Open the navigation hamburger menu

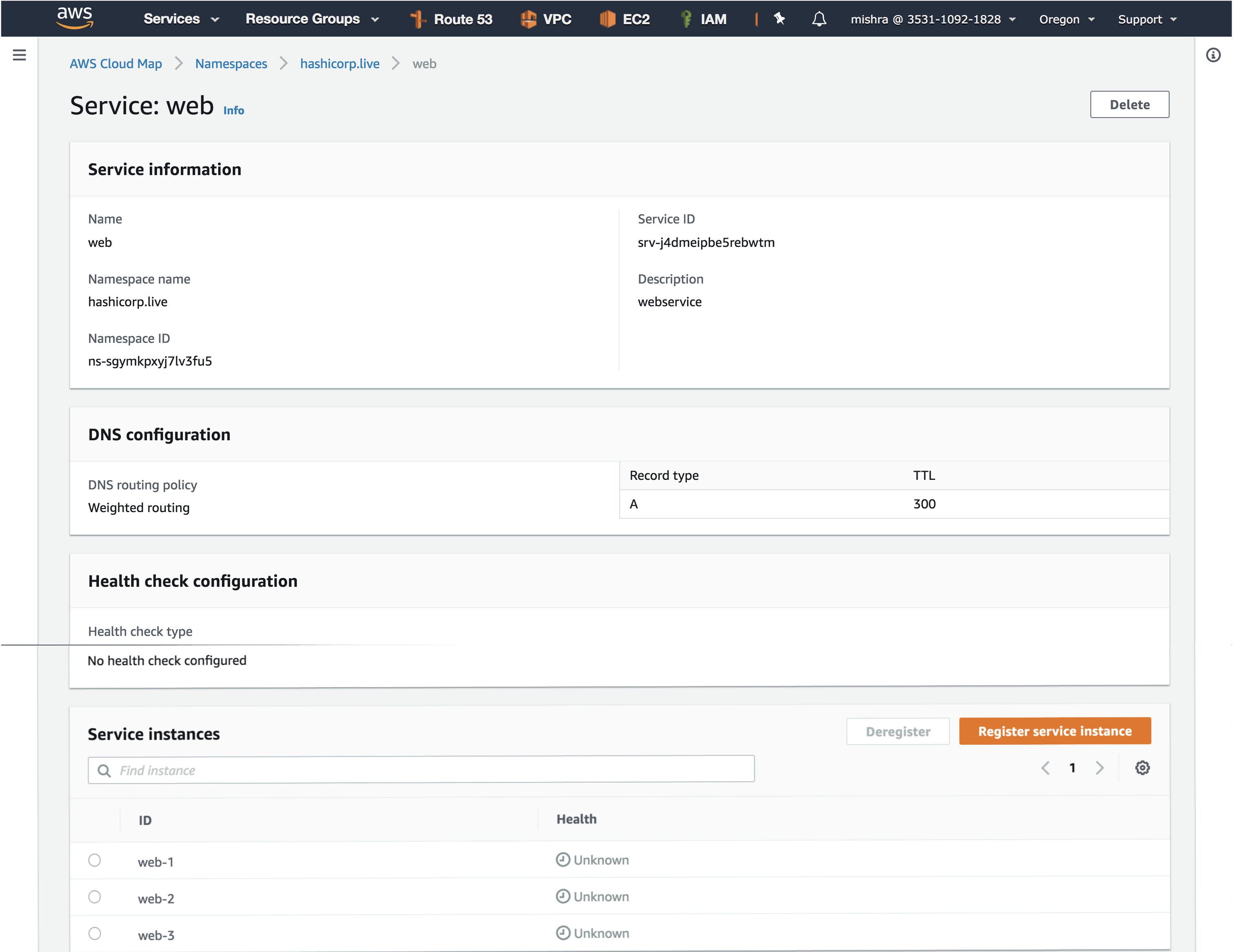pyautogui.click(x=19, y=55)
